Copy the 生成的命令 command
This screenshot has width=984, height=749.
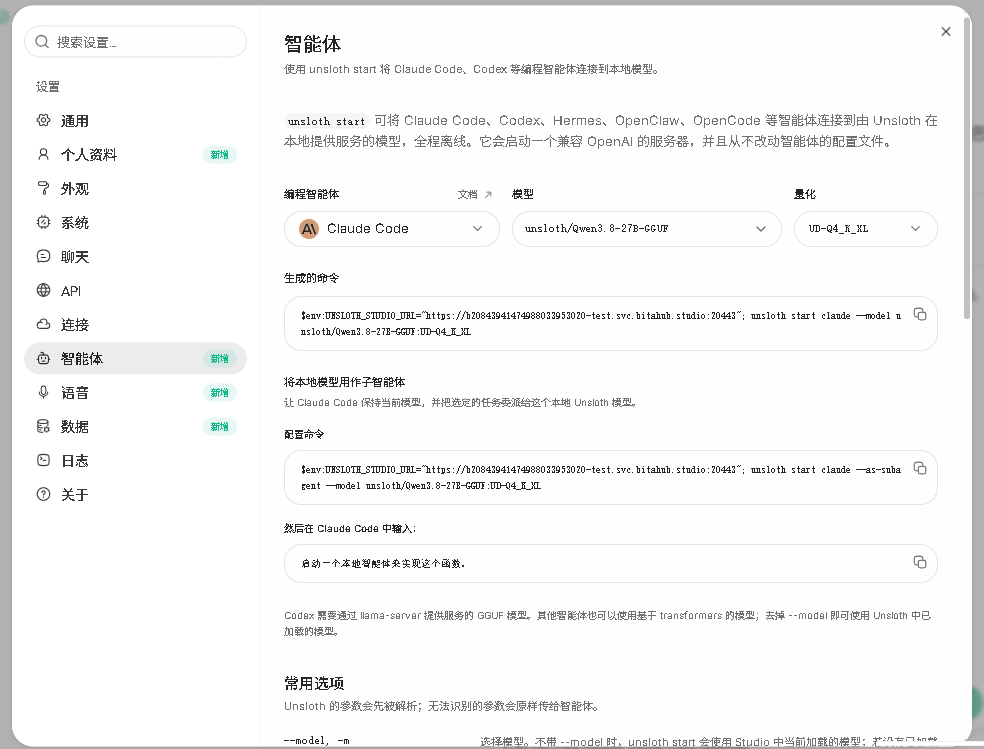(920, 314)
